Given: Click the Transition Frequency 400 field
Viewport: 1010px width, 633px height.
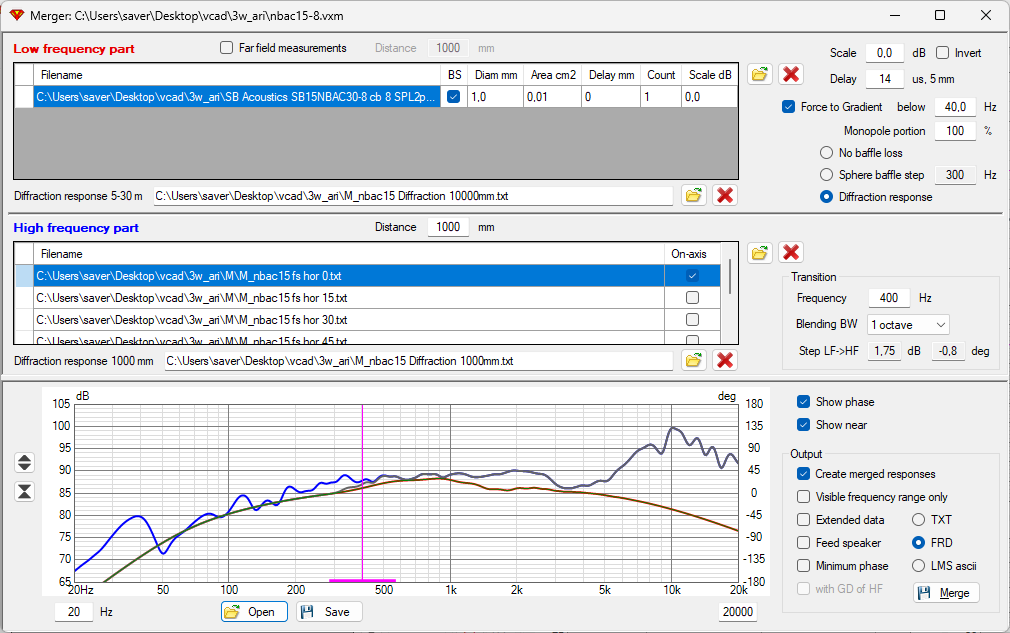Looking at the screenshot, I should pos(889,298).
